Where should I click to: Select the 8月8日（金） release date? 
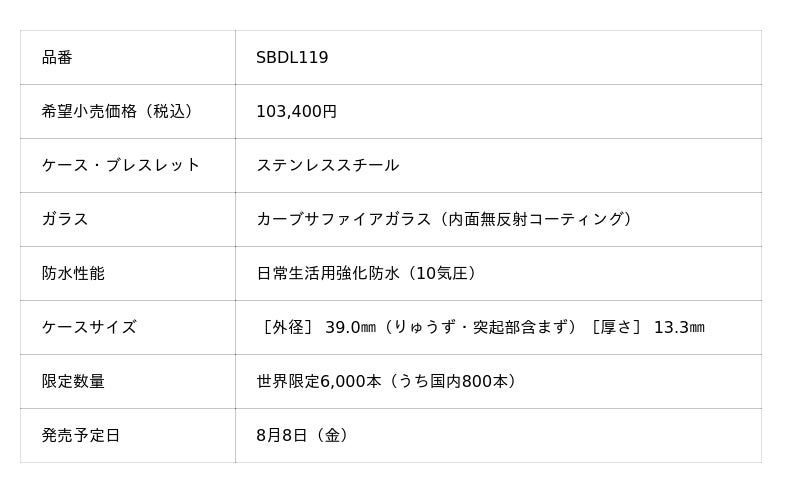point(304,436)
